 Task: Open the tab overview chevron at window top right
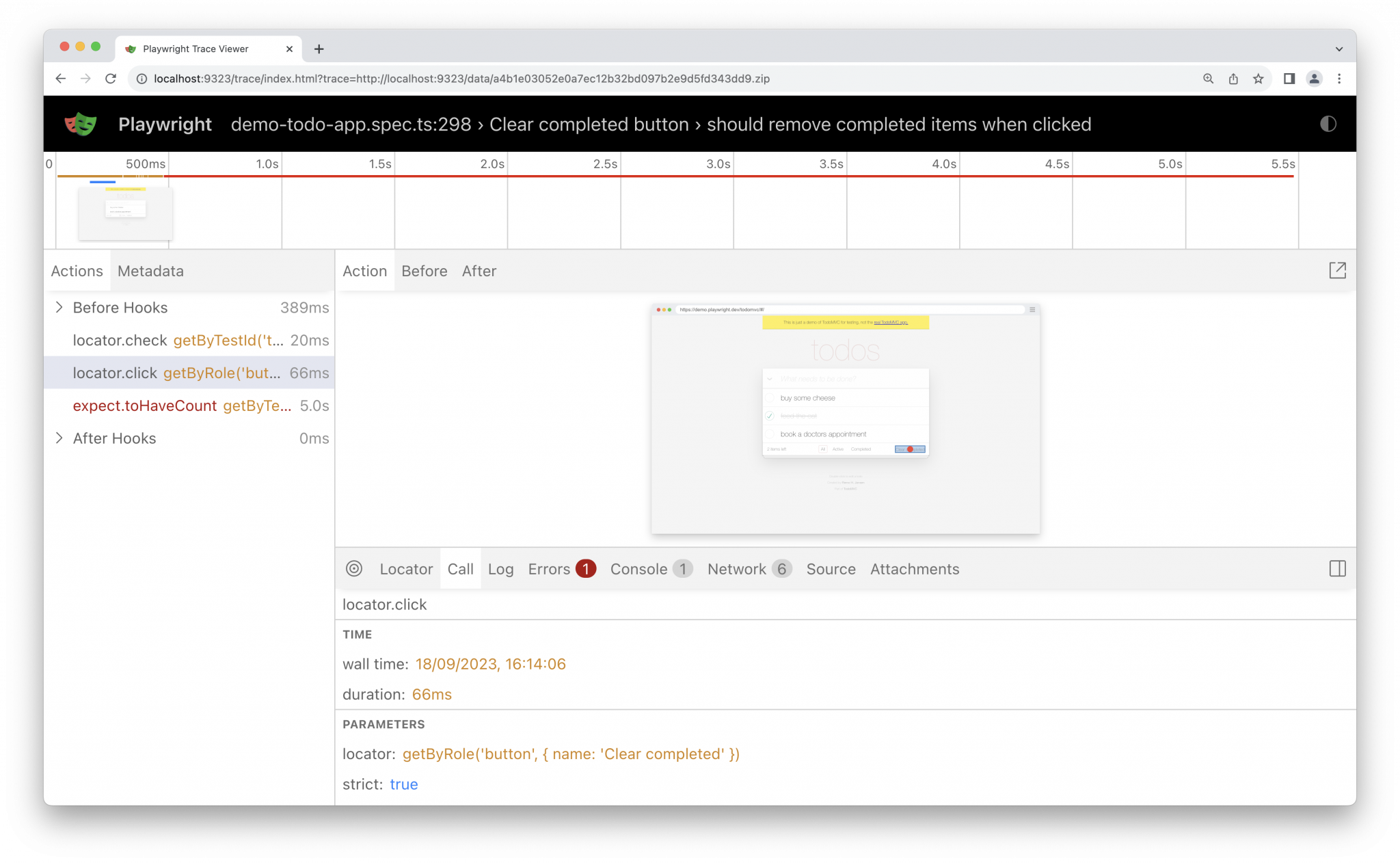pyautogui.click(x=1338, y=48)
